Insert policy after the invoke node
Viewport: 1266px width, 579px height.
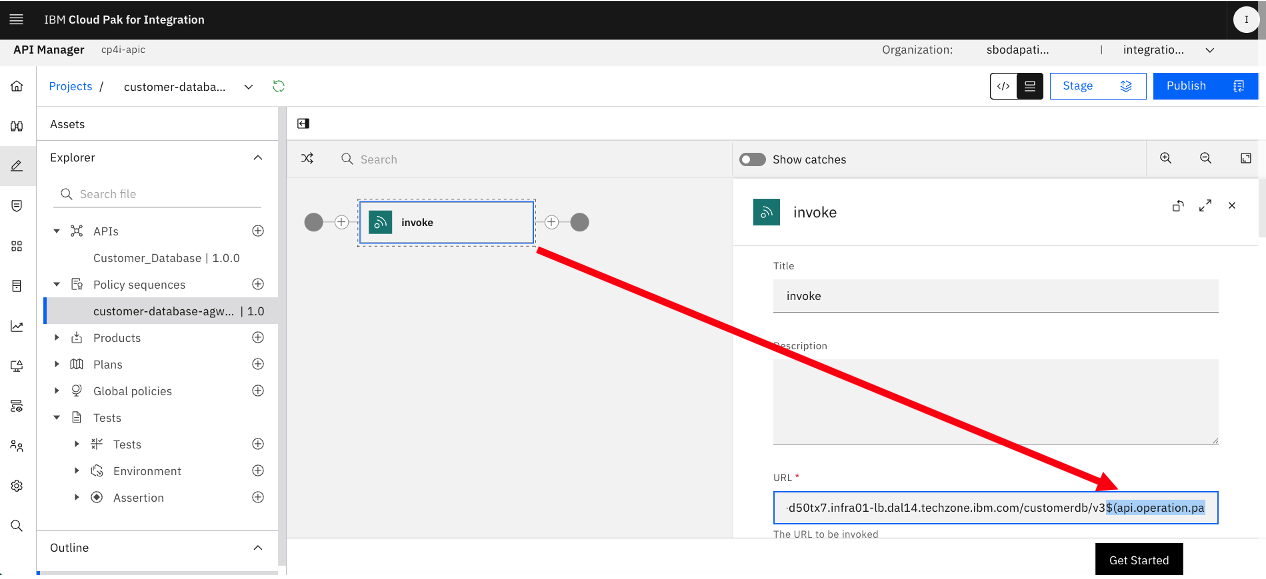(x=551, y=222)
